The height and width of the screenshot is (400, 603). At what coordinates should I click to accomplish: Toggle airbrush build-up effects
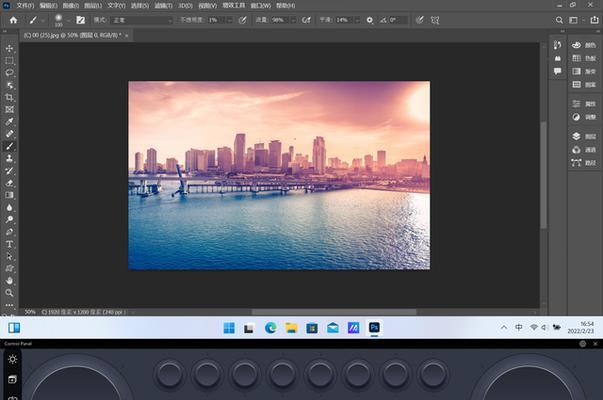point(306,20)
